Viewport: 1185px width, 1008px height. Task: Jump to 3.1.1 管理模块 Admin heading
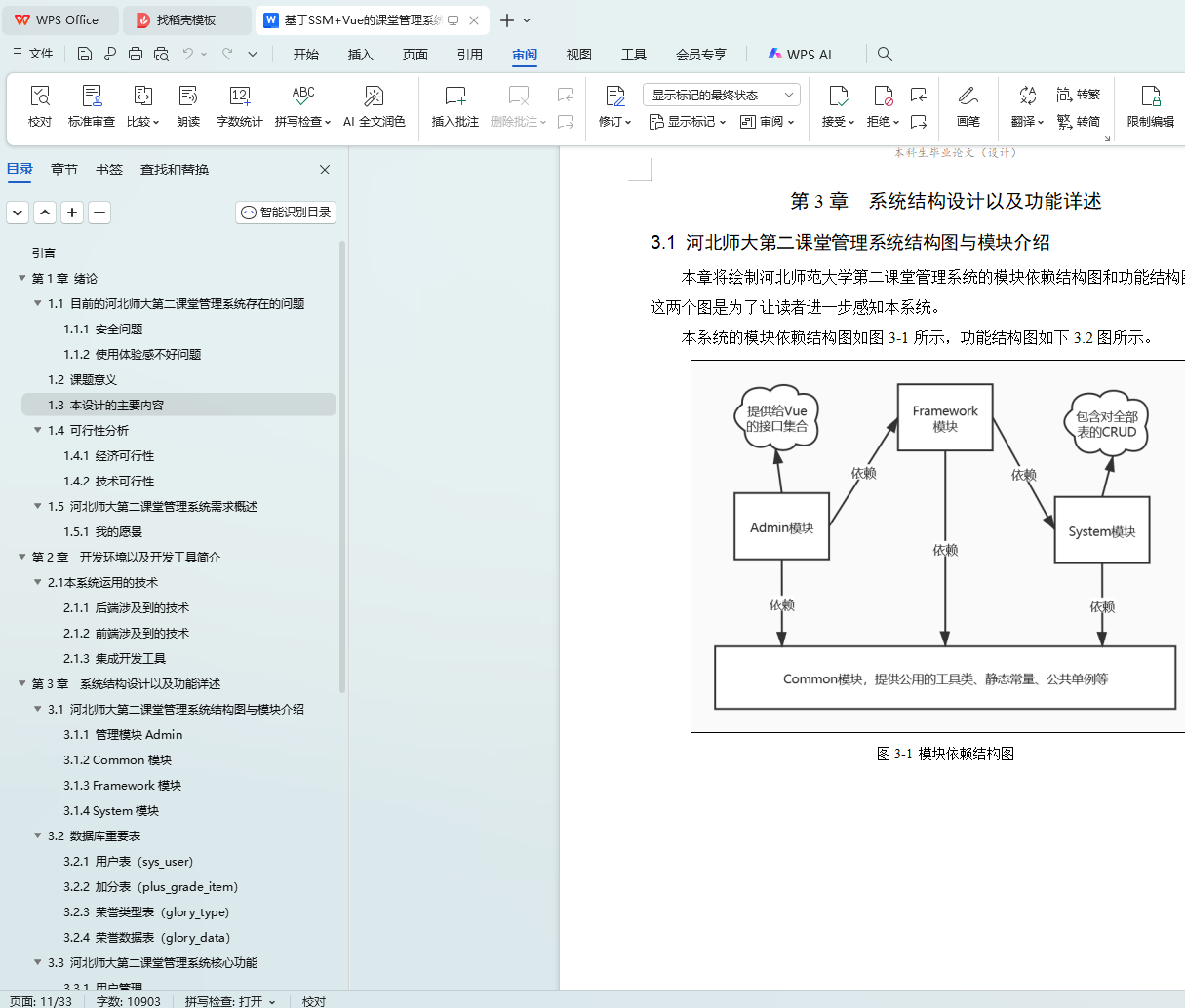point(123,734)
